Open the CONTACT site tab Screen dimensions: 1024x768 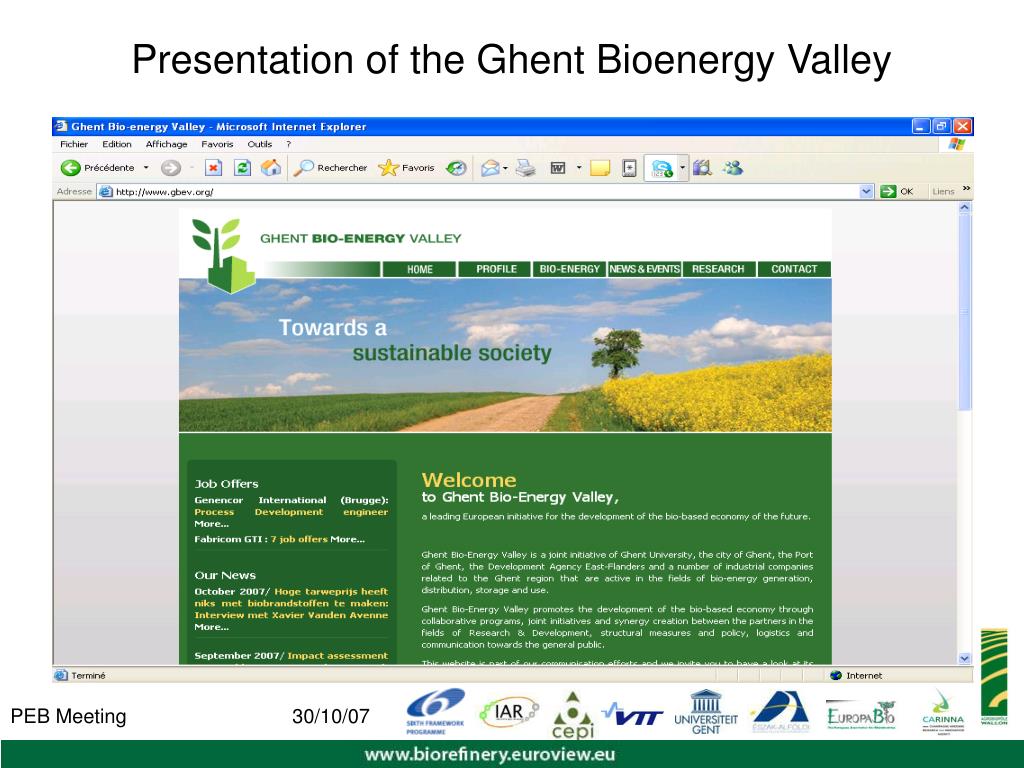click(794, 269)
